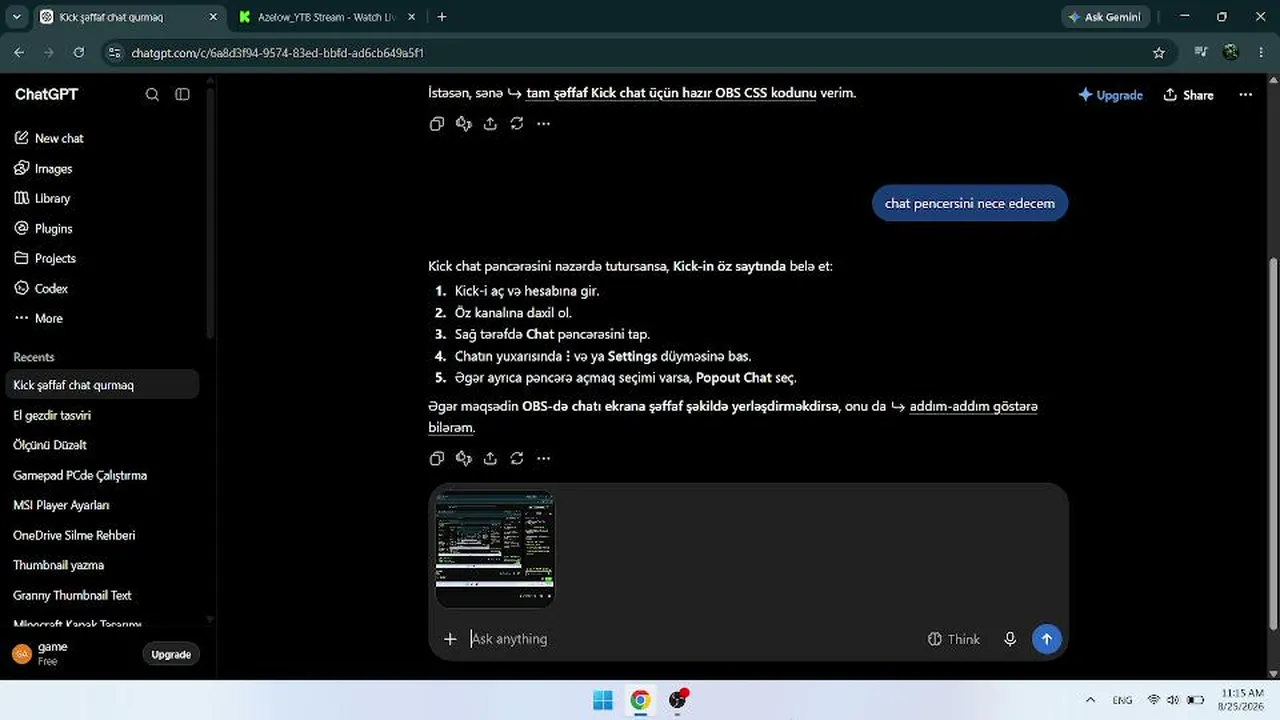Reload the page with the refresh icon
The height and width of the screenshot is (720, 1280).
(x=79, y=52)
